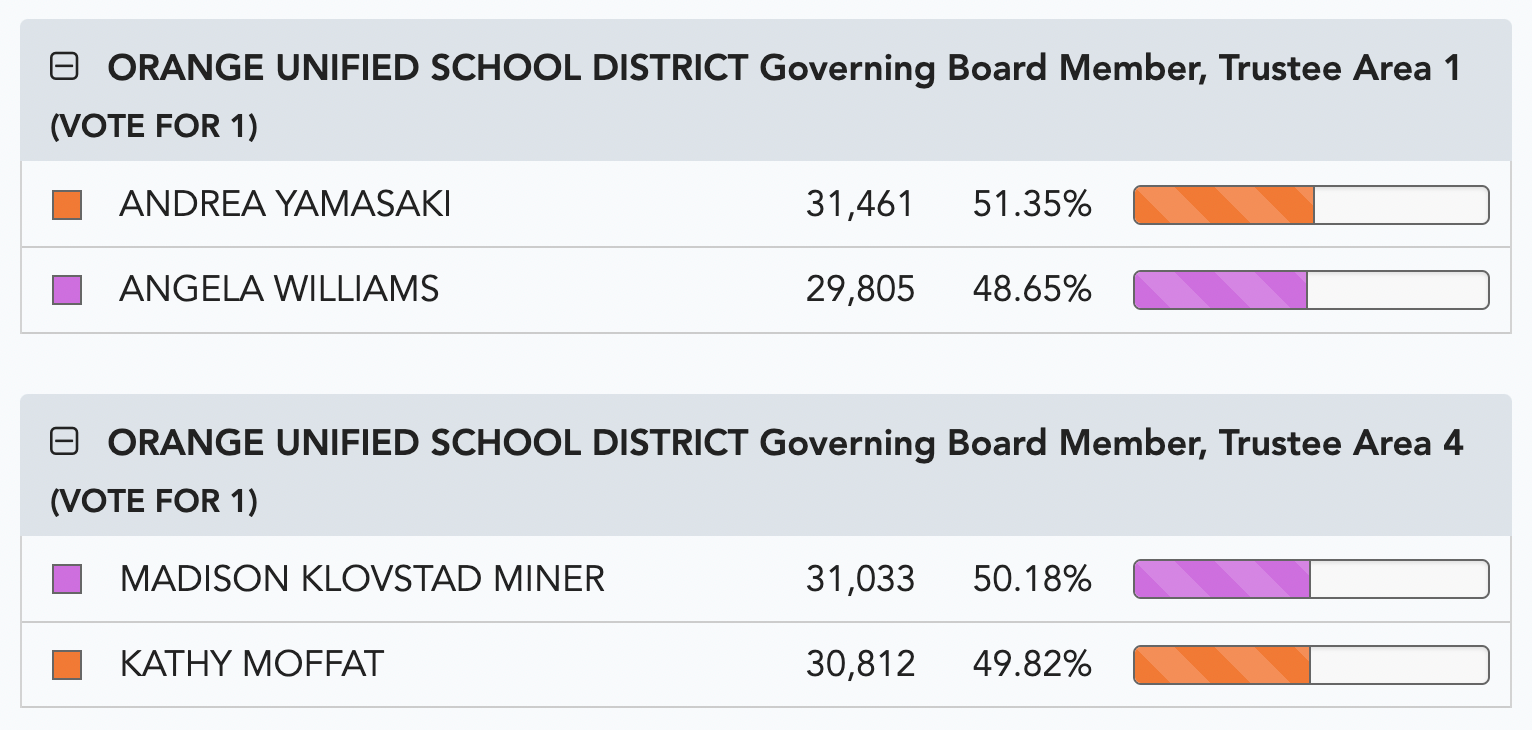Collapse the Trustee Area 4 contest section
The image size is (1532, 730).
click(x=65, y=442)
